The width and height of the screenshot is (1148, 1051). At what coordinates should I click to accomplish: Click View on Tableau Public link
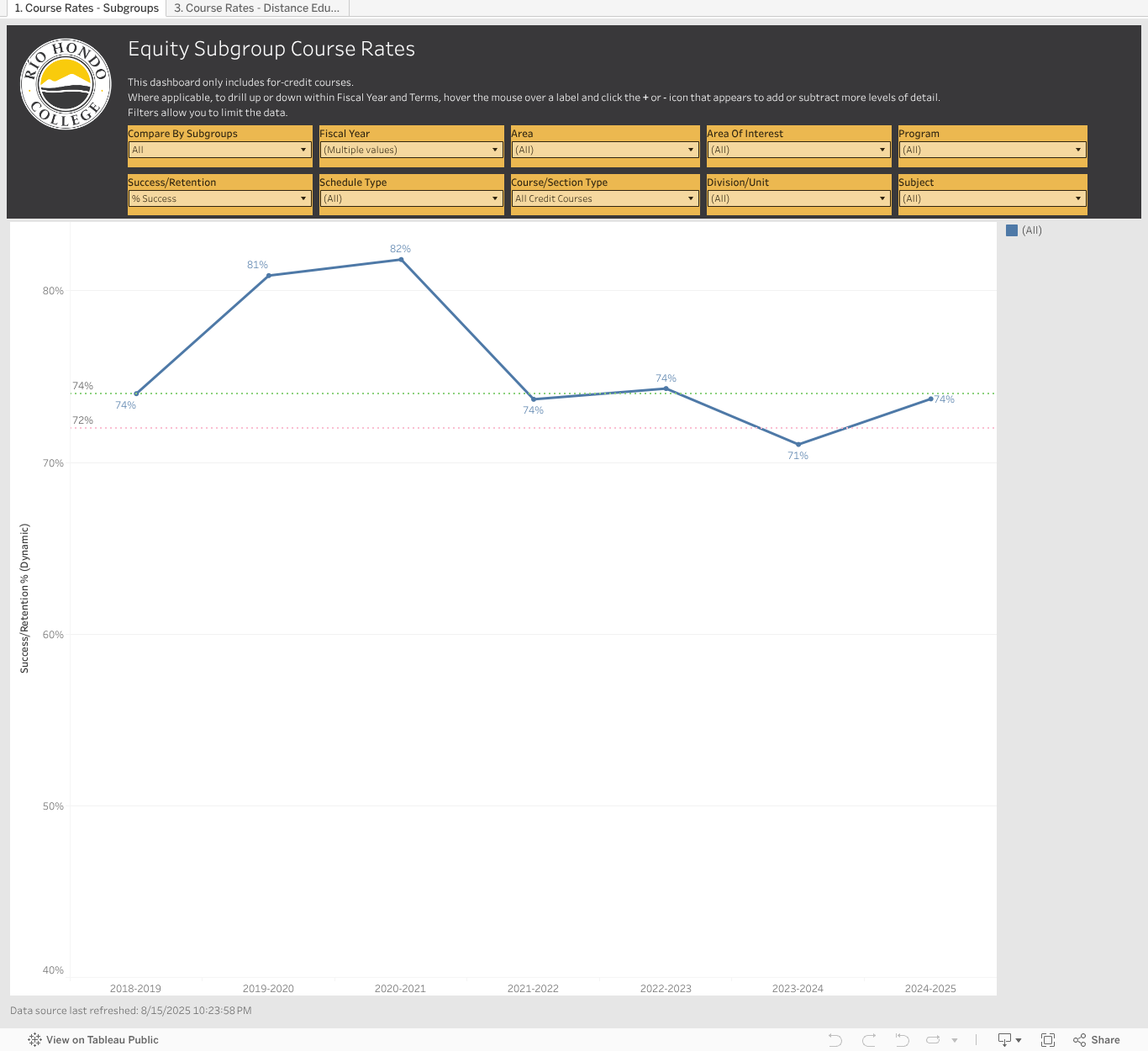click(x=93, y=1040)
